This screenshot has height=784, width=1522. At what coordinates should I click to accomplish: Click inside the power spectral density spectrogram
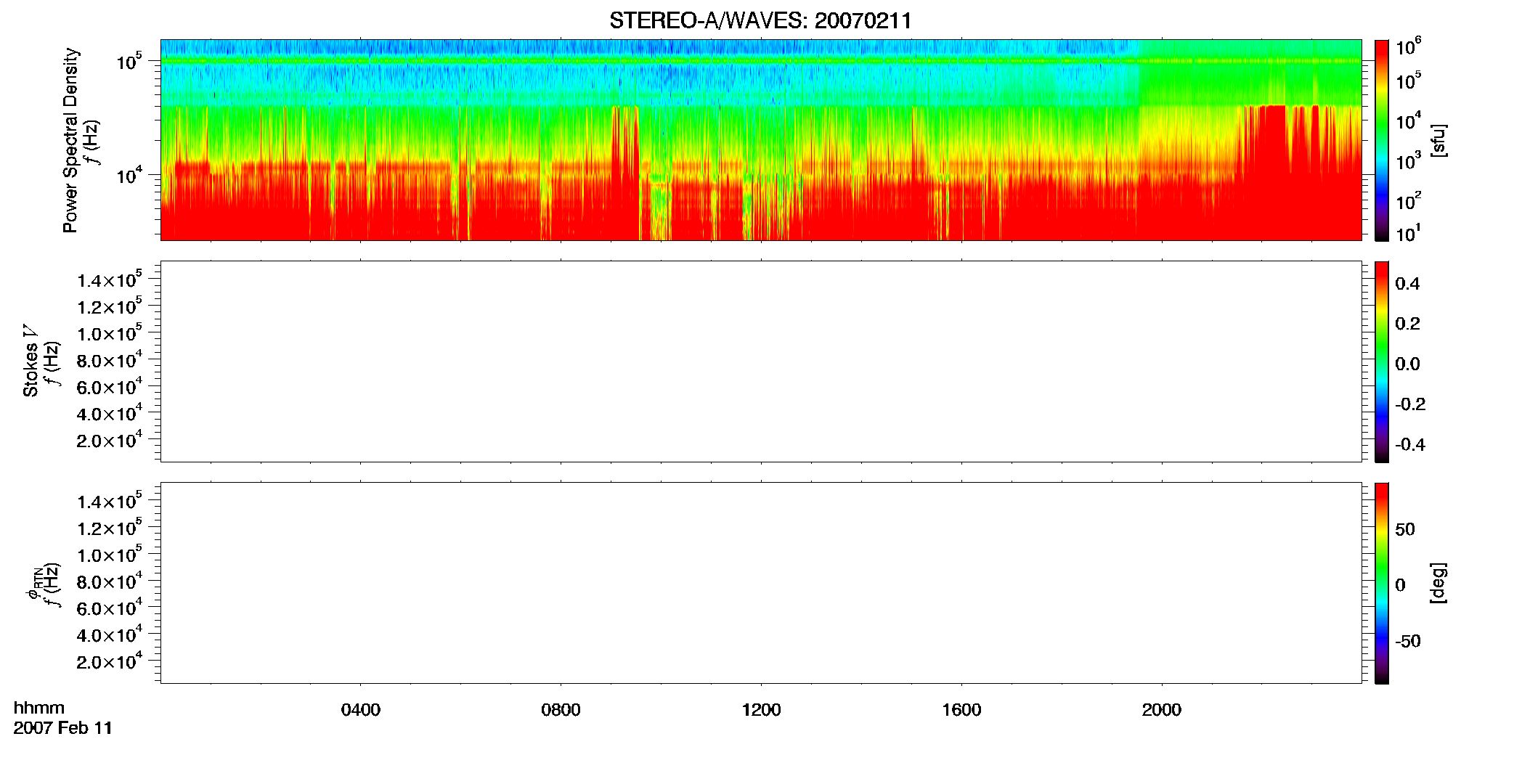760,139
